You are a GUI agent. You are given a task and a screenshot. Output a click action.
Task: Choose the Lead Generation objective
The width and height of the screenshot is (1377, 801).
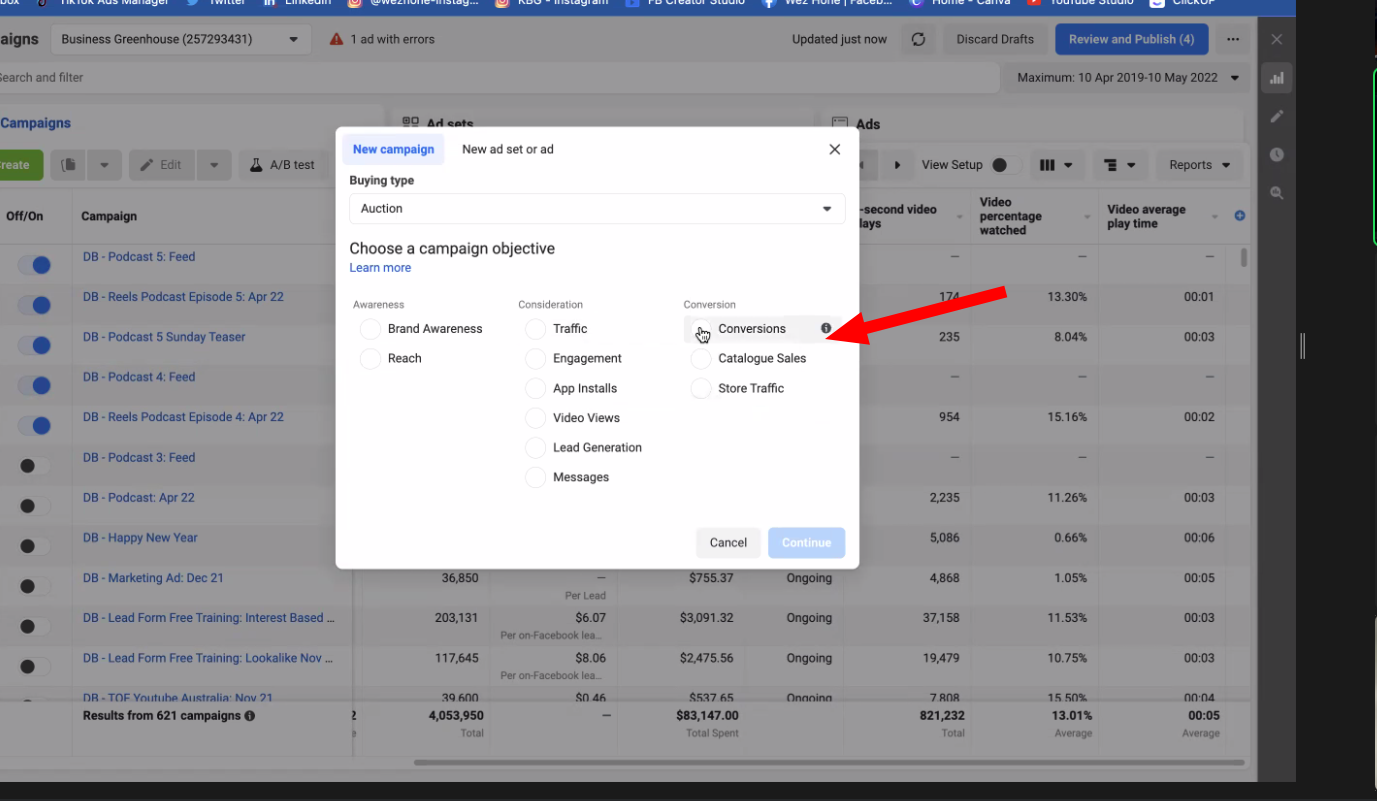(x=536, y=448)
